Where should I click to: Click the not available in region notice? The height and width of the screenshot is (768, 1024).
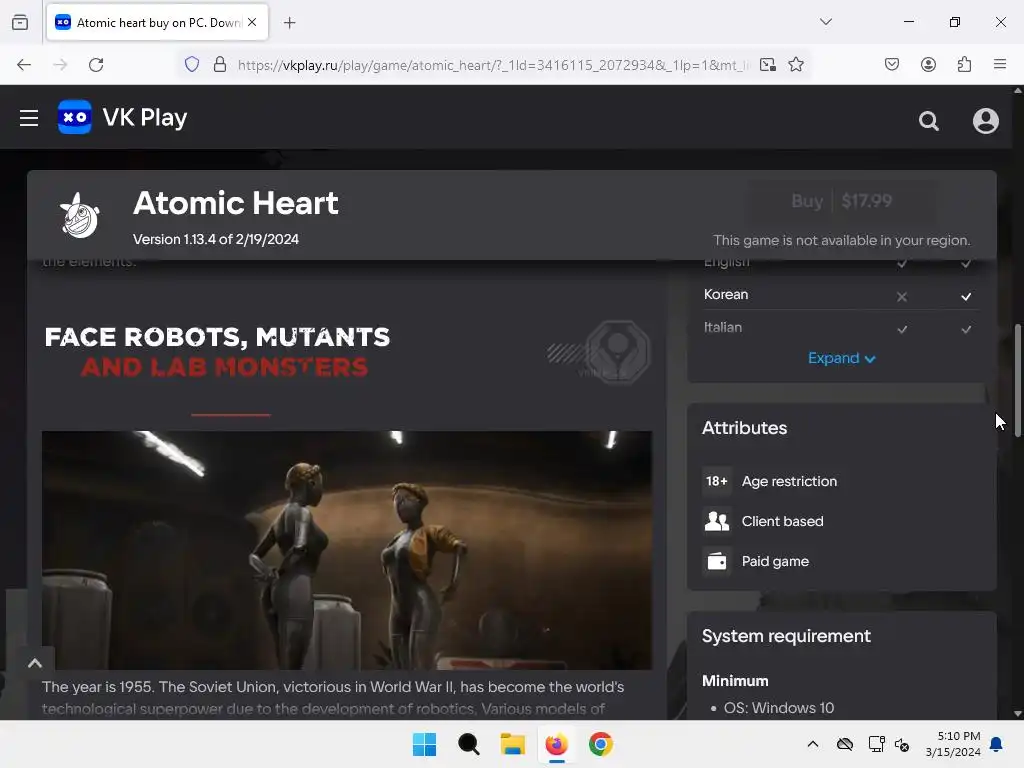(841, 240)
